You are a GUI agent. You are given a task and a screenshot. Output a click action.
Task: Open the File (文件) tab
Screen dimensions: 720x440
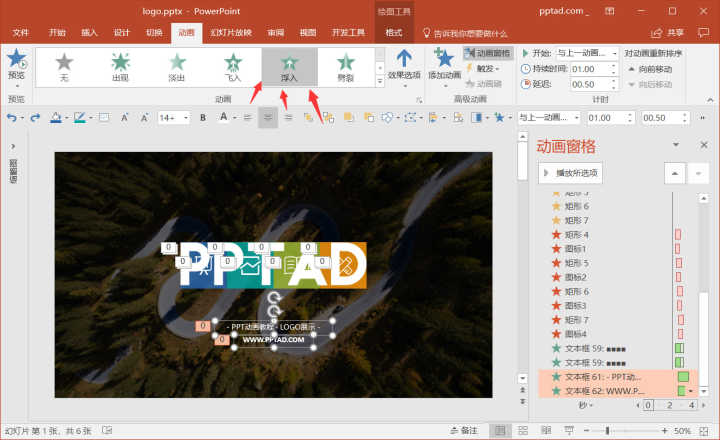coord(21,33)
